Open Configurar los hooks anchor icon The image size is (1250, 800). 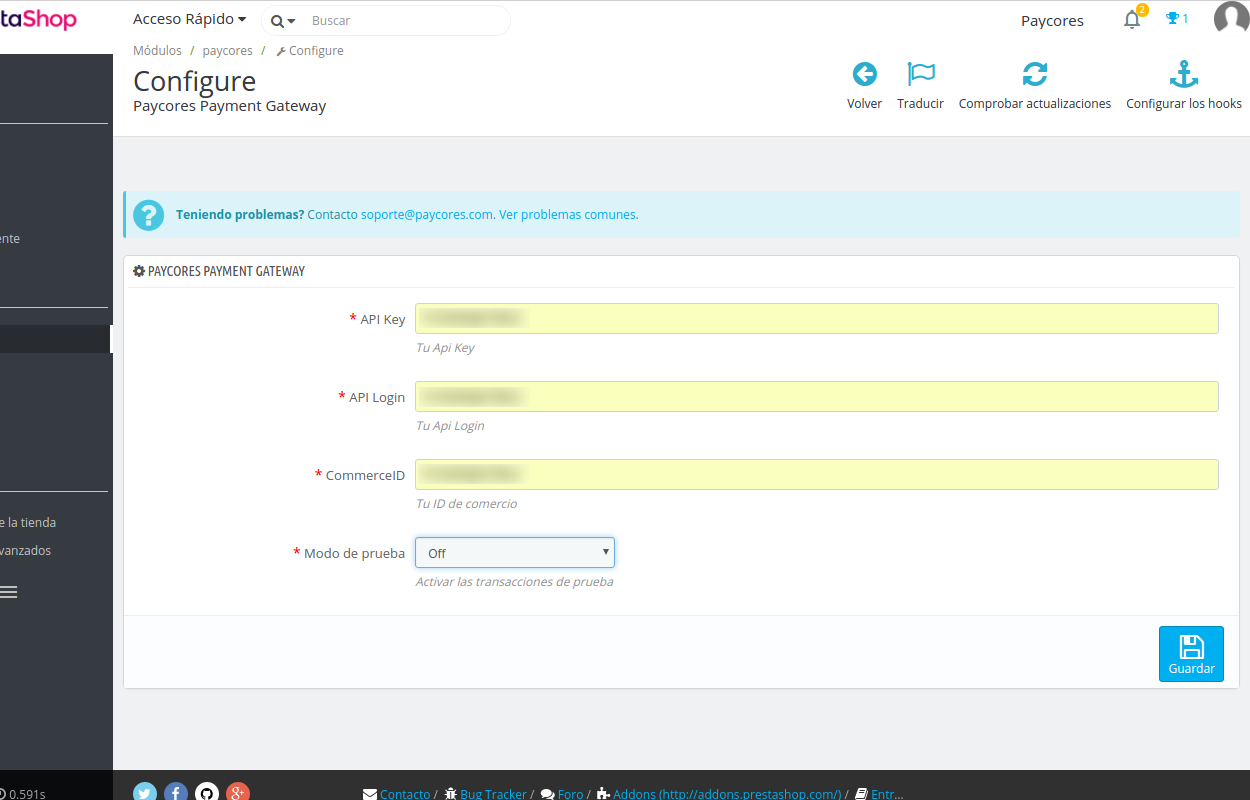click(x=1184, y=74)
